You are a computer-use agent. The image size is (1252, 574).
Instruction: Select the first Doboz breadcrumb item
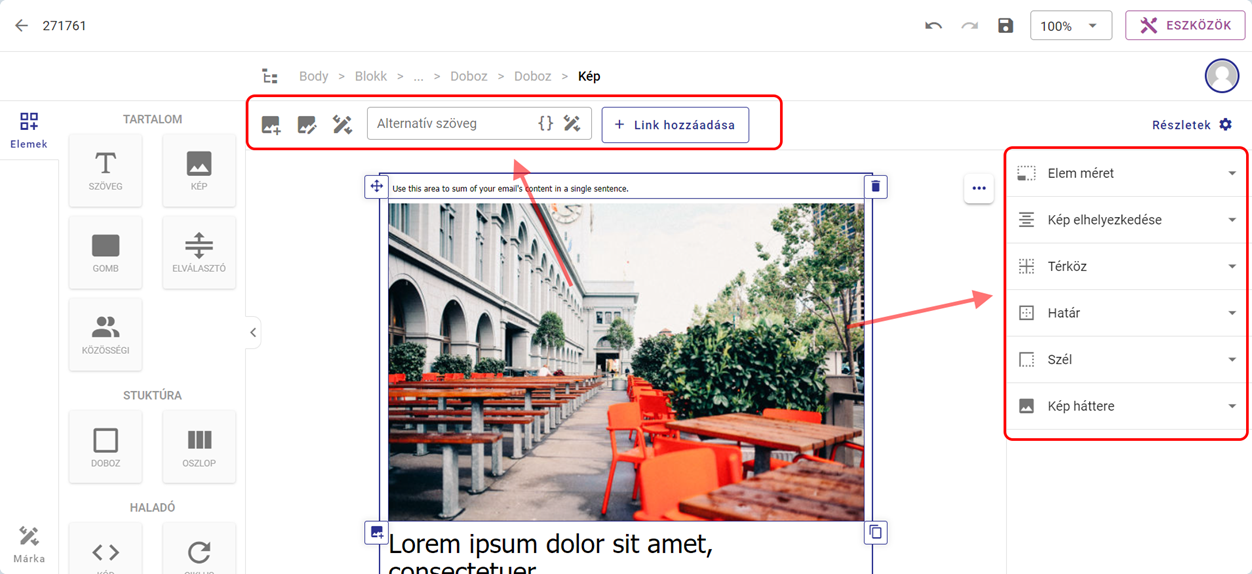[x=469, y=76]
